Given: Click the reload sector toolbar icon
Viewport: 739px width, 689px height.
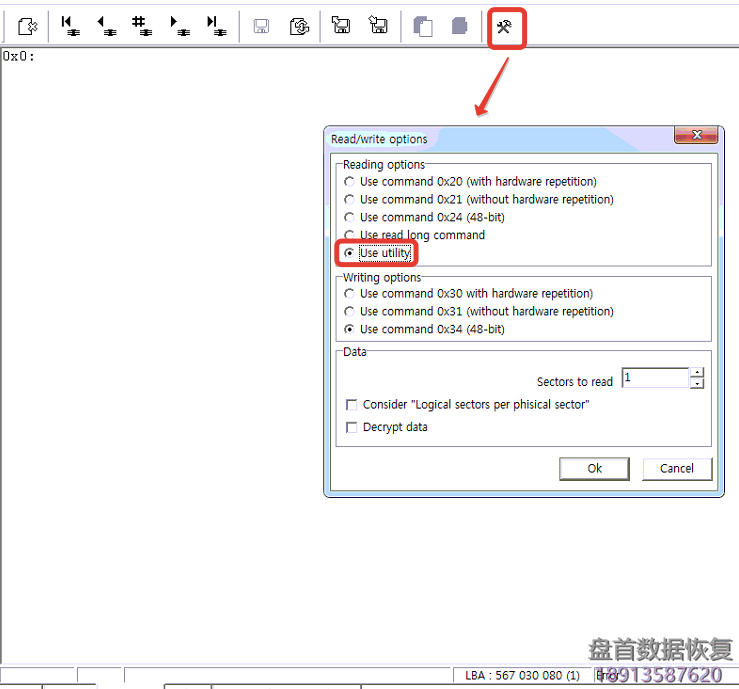Looking at the screenshot, I should (299, 27).
